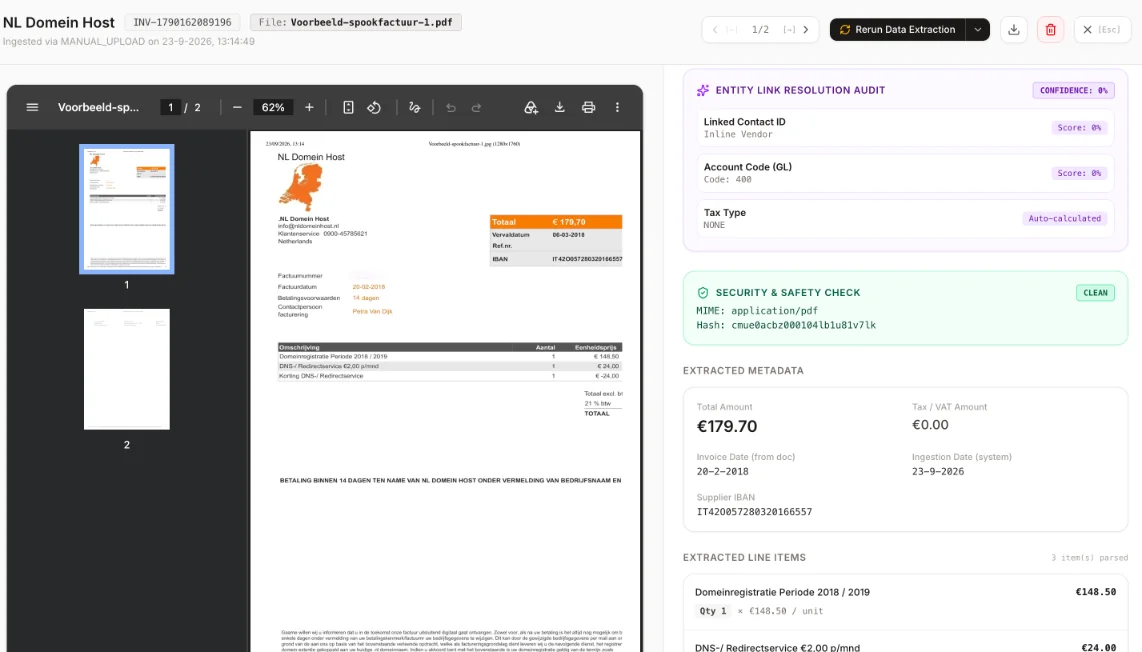Save PDF to Drive icon
Screen dimensions: 1142x652
(531, 107)
